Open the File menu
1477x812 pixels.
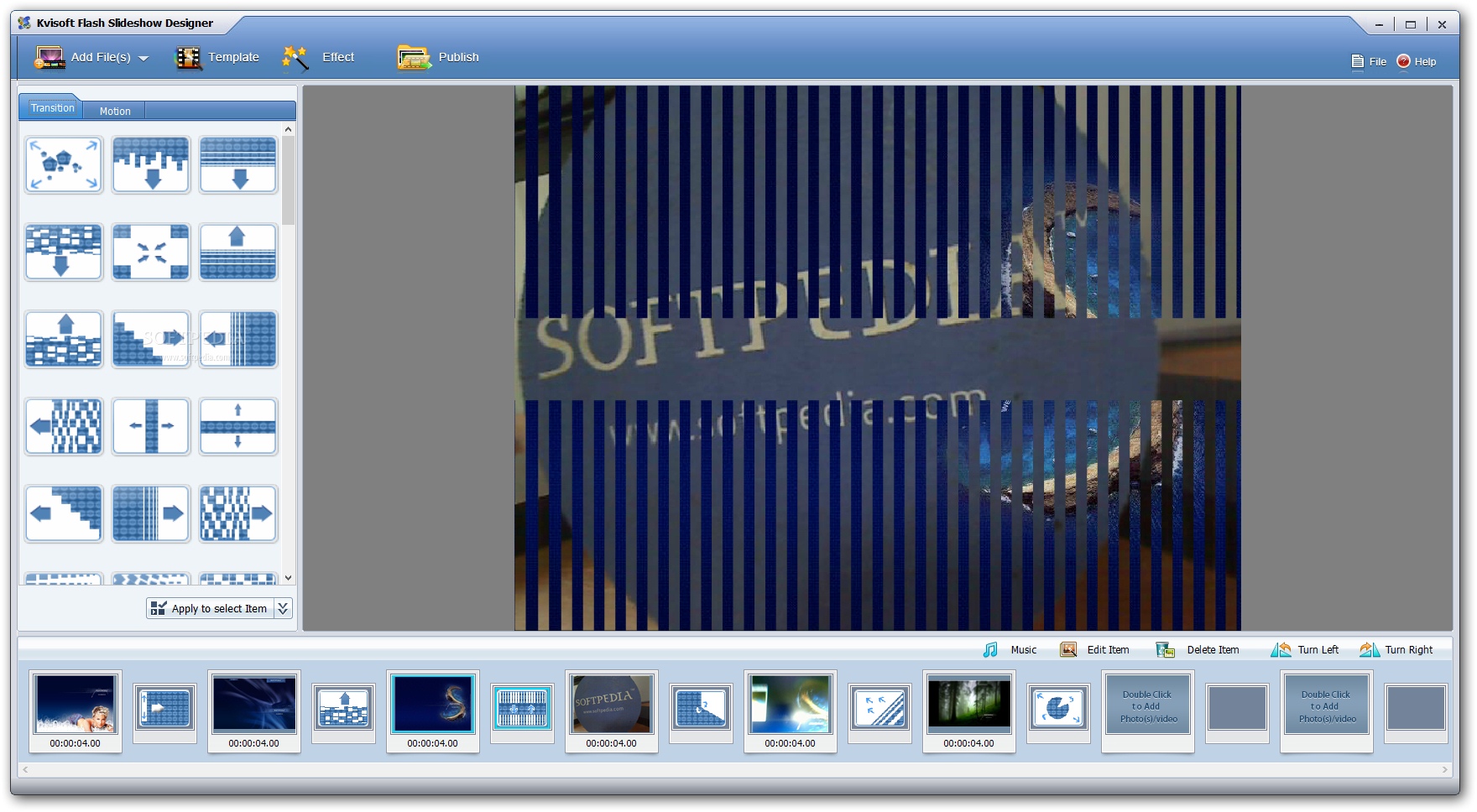click(1369, 61)
